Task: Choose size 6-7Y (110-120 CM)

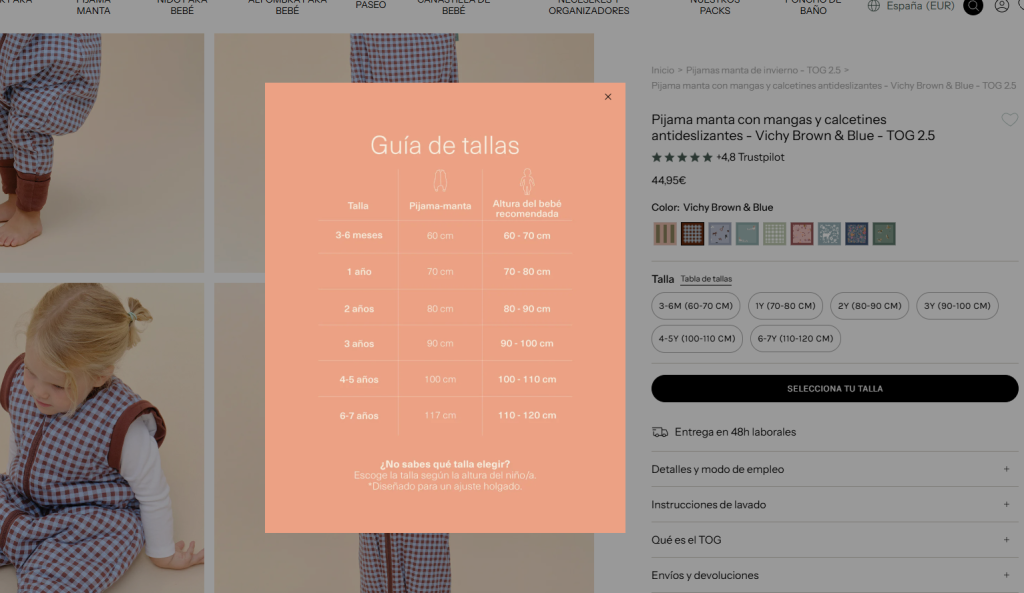Action: pos(795,339)
